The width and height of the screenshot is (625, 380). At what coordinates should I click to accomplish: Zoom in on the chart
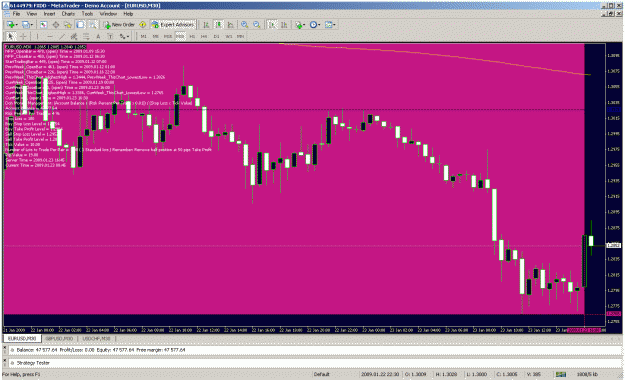point(244,25)
